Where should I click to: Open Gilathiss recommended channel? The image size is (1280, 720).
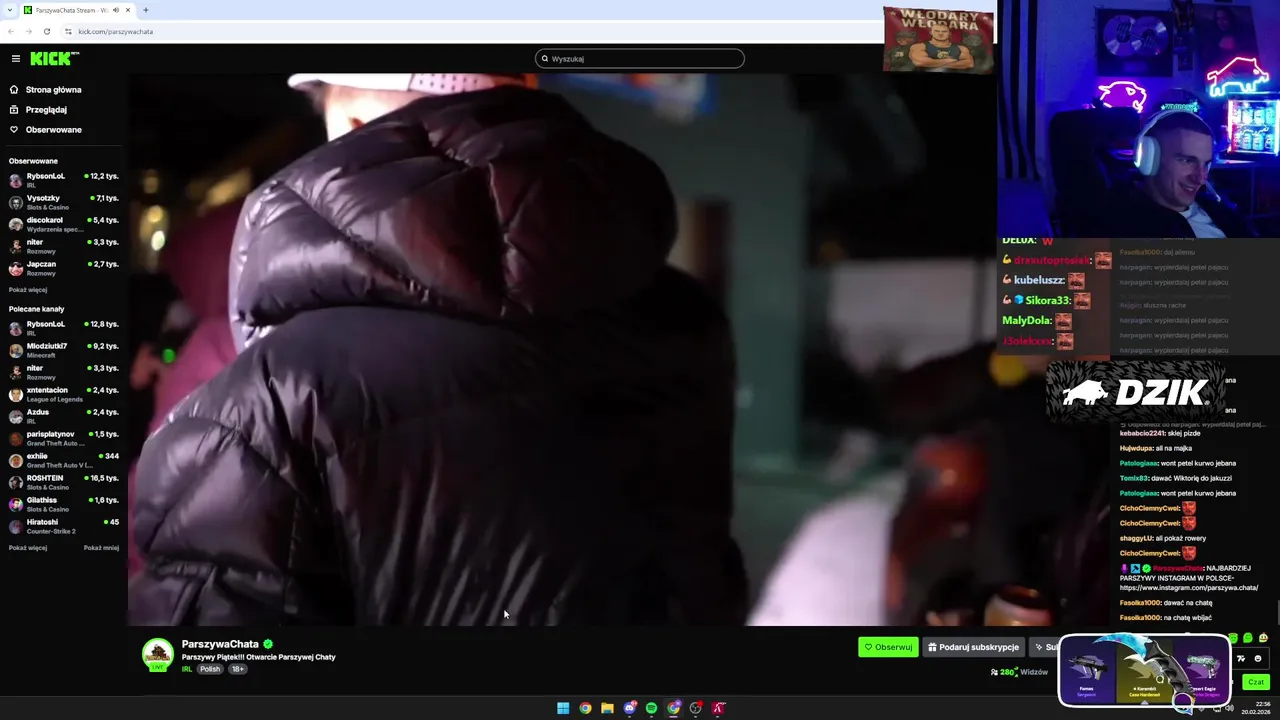coord(64,504)
